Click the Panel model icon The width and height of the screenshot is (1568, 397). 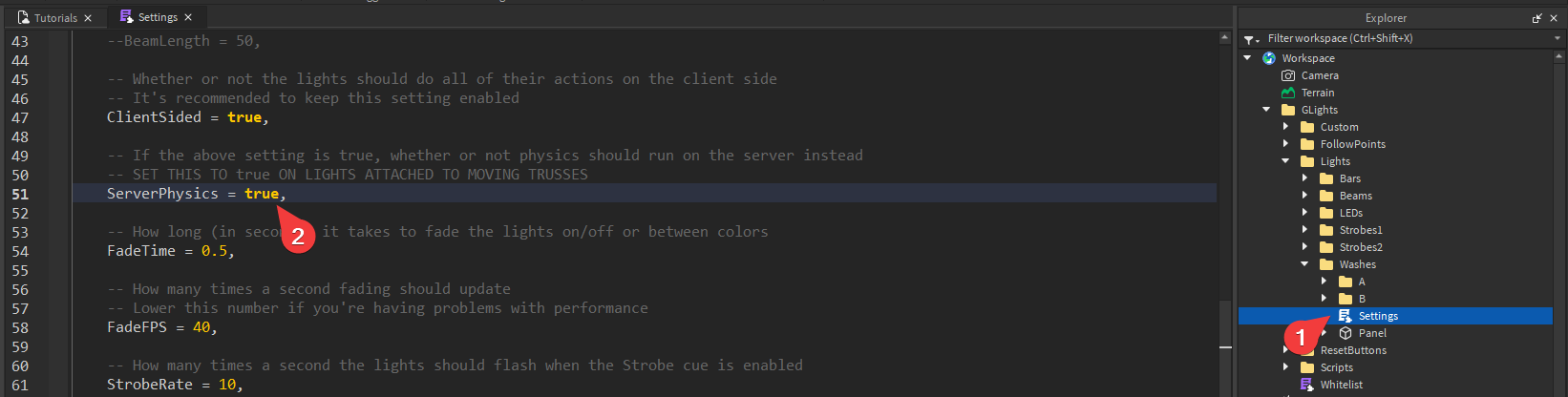coord(1346,333)
